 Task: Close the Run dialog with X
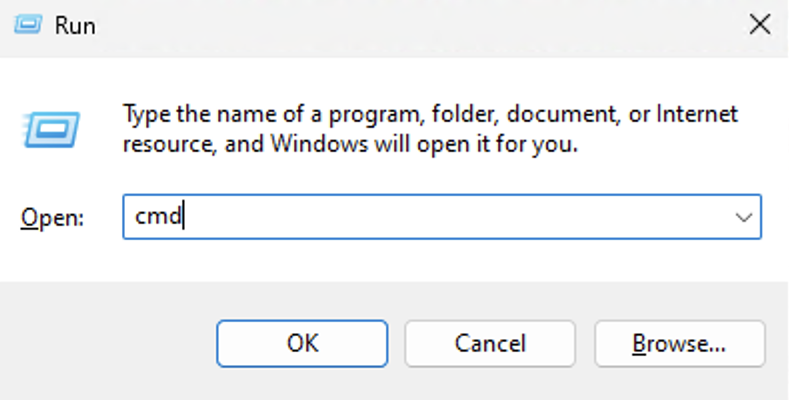click(759, 26)
